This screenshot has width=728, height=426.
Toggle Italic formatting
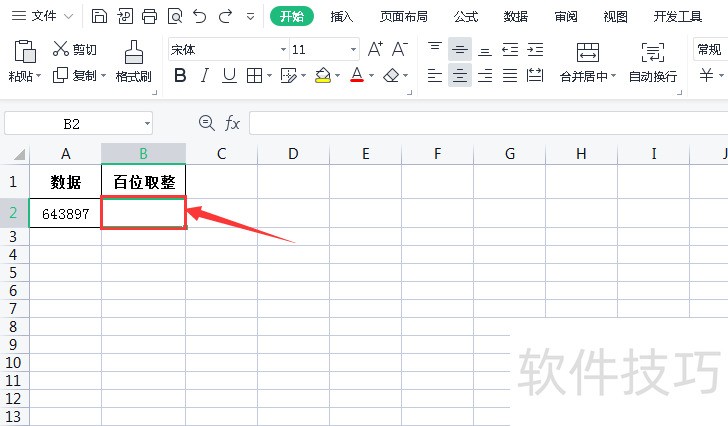204,75
